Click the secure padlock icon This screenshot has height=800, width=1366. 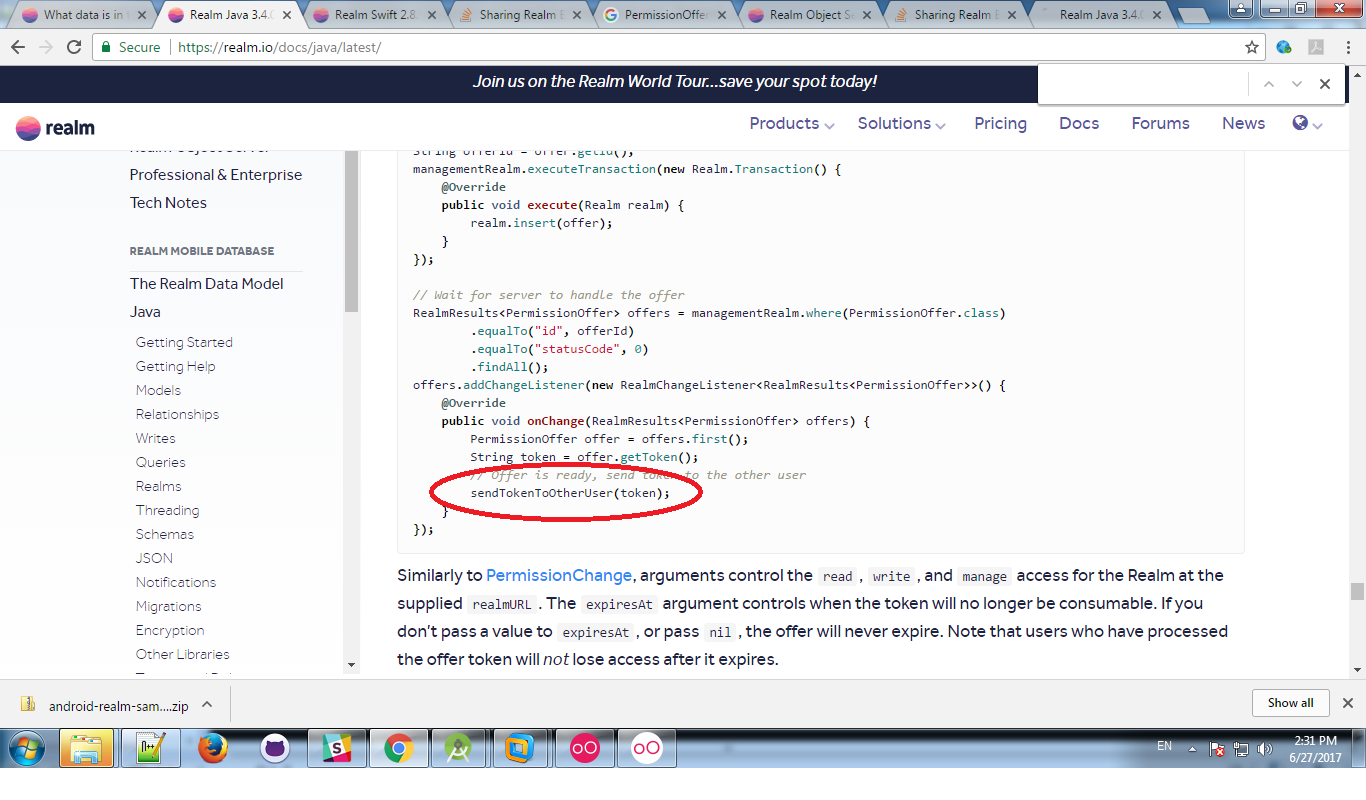click(107, 47)
